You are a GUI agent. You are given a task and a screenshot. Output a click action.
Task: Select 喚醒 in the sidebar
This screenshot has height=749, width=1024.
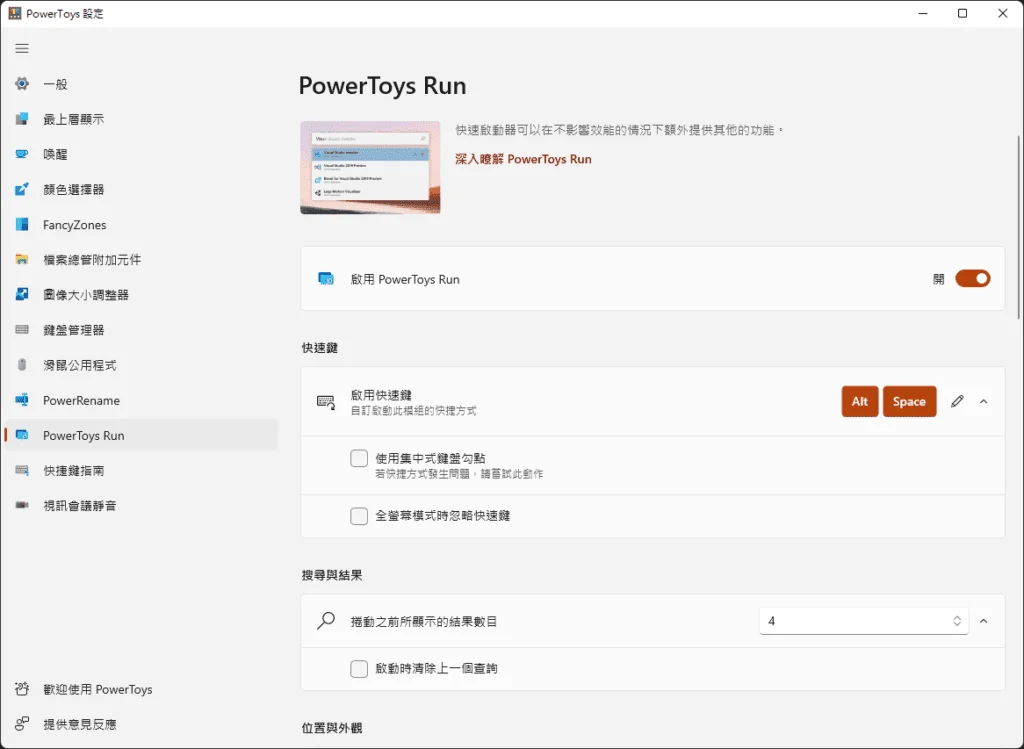click(x=141, y=154)
